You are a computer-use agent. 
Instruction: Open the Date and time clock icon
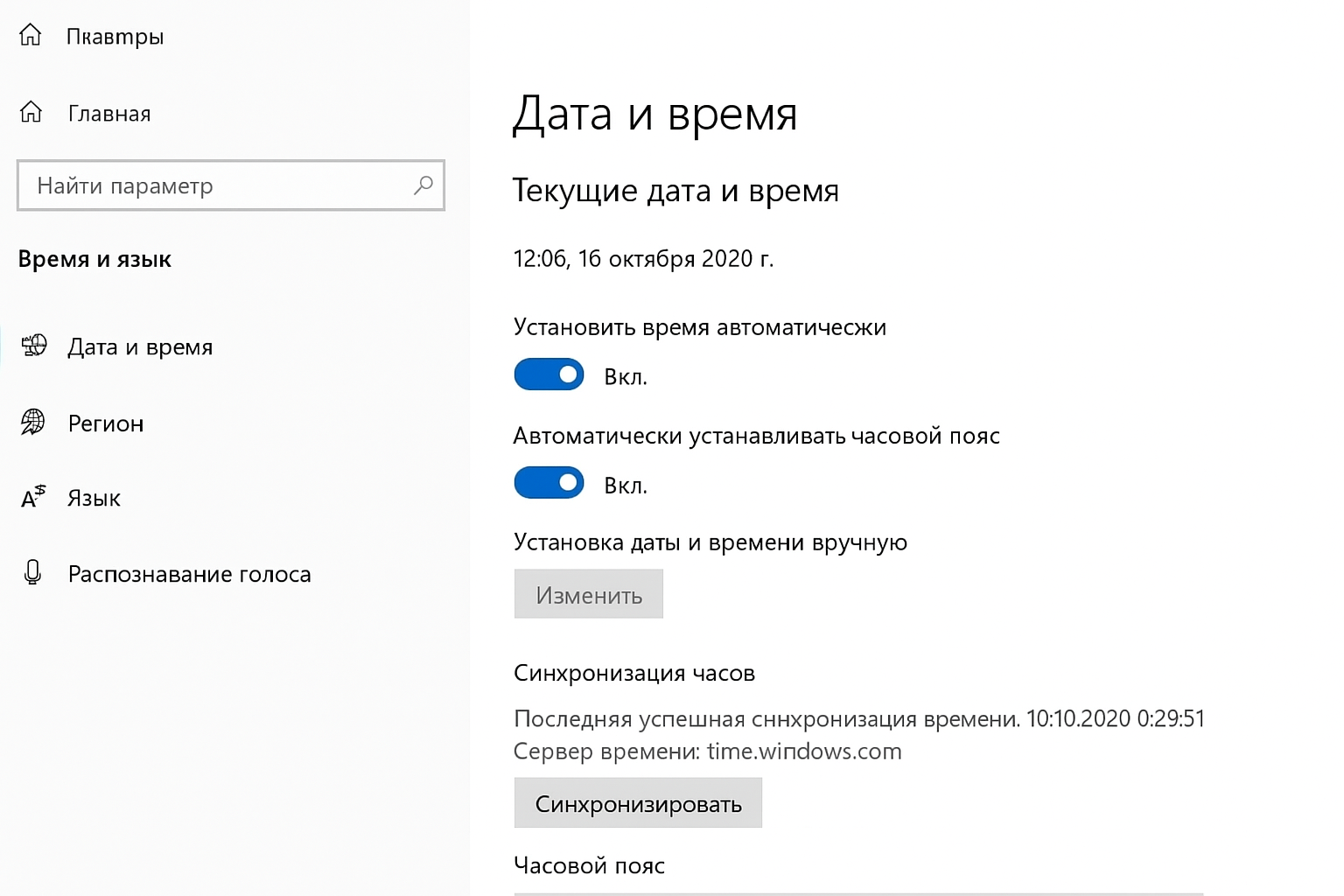pyautogui.click(x=33, y=346)
